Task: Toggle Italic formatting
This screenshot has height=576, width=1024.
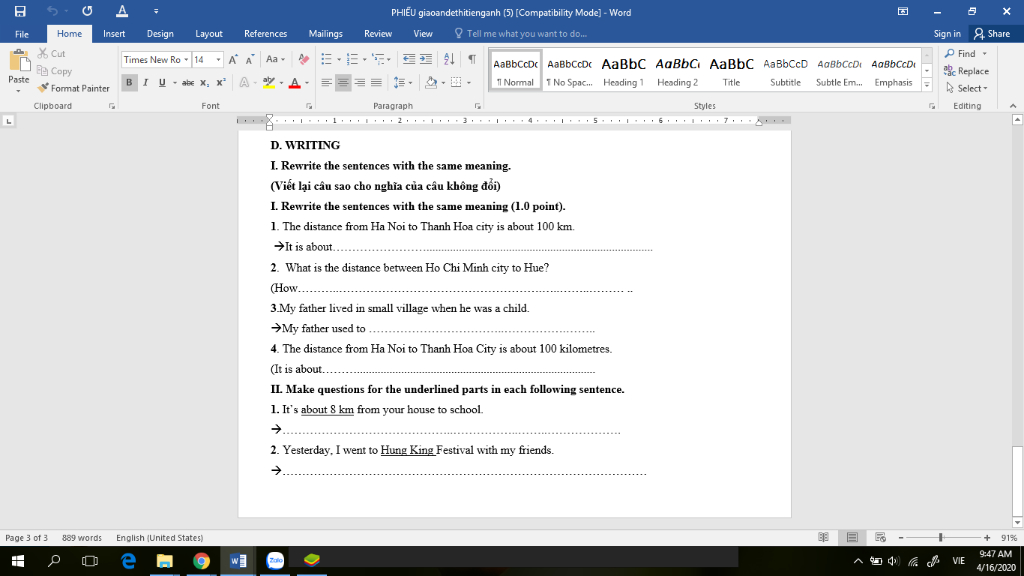Action: pyautogui.click(x=146, y=82)
